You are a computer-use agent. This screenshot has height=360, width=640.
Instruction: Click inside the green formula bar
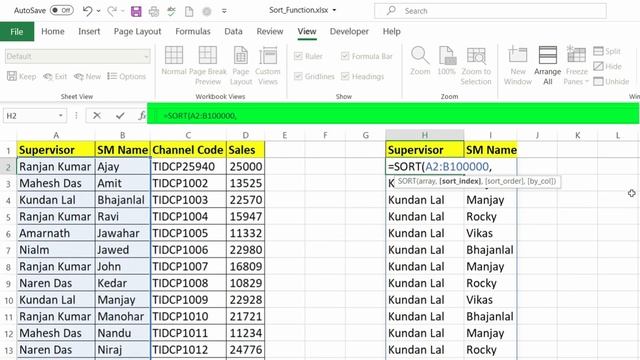pyautogui.click(x=393, y=113)
